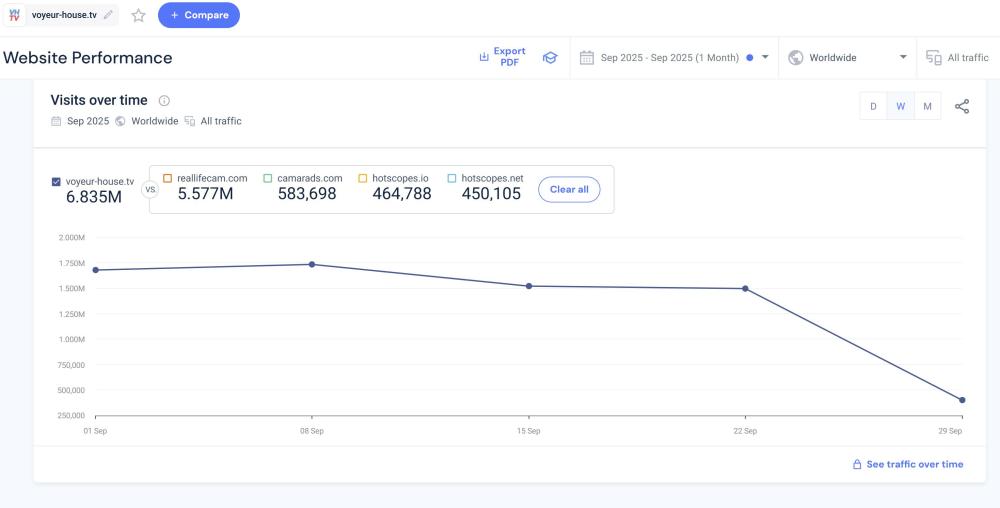Open the All traffic filter dropdown
Screen dimensions: 1000x508
(958, 58)
